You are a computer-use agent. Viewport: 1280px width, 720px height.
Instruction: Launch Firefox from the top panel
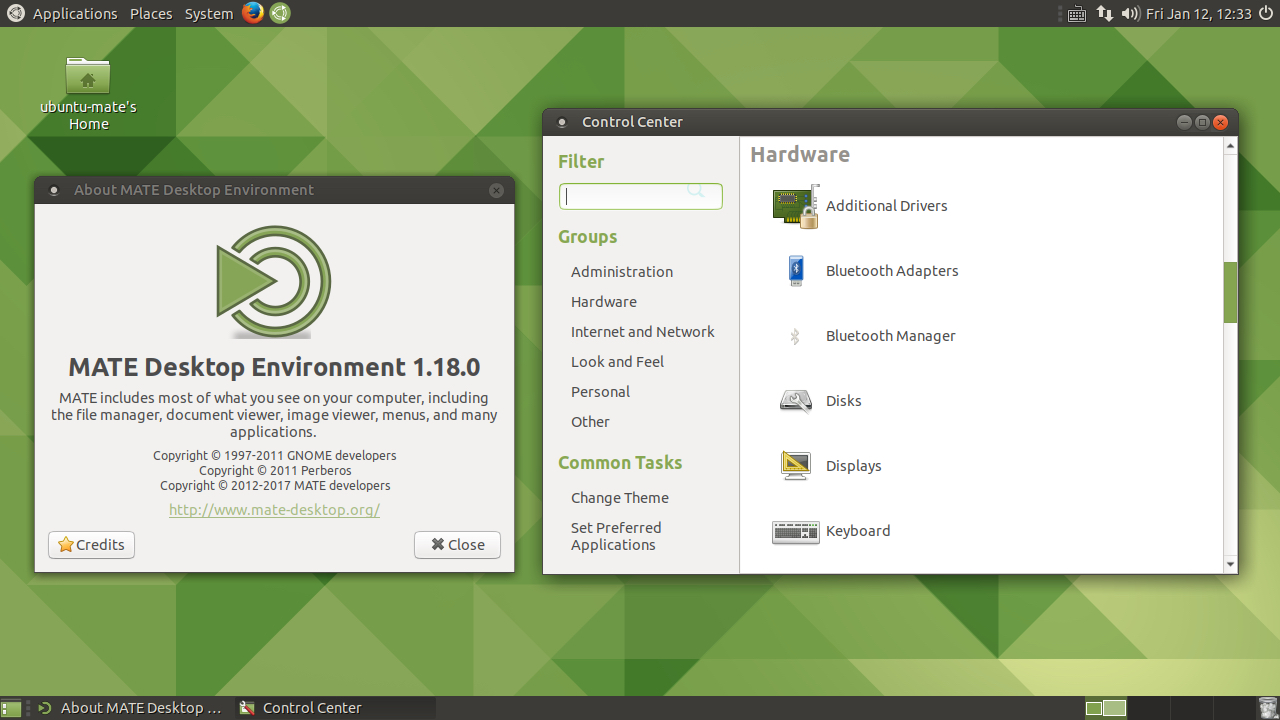click(x=252, y=13)
